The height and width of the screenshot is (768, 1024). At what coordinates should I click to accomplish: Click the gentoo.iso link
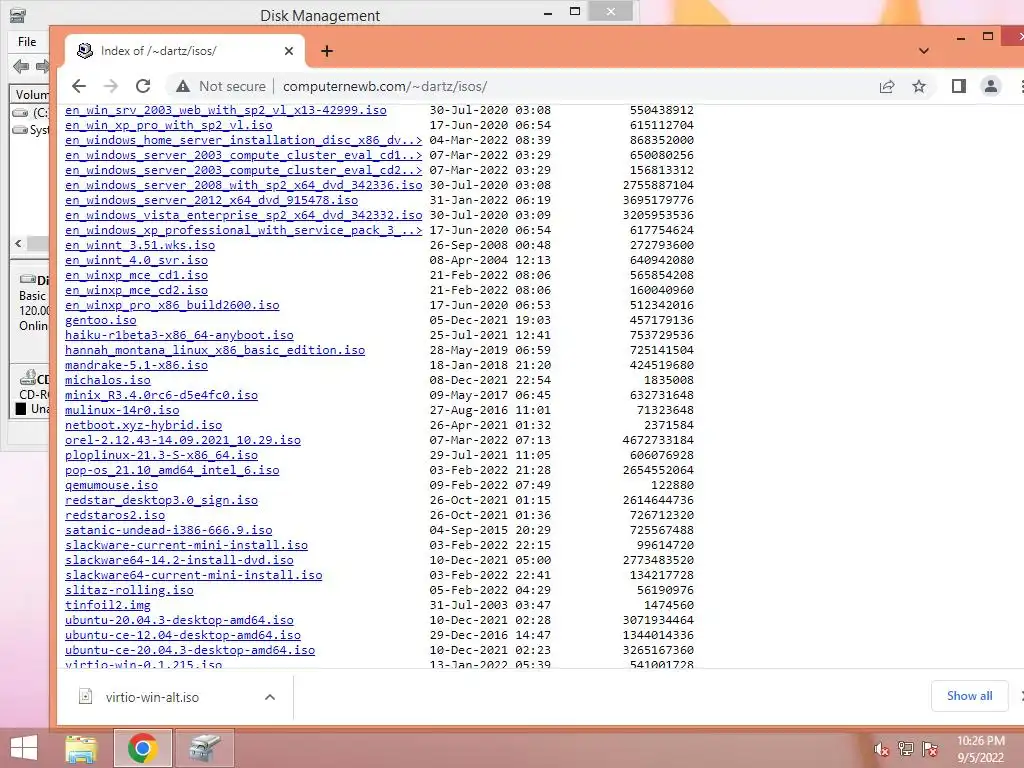point(101,321)
